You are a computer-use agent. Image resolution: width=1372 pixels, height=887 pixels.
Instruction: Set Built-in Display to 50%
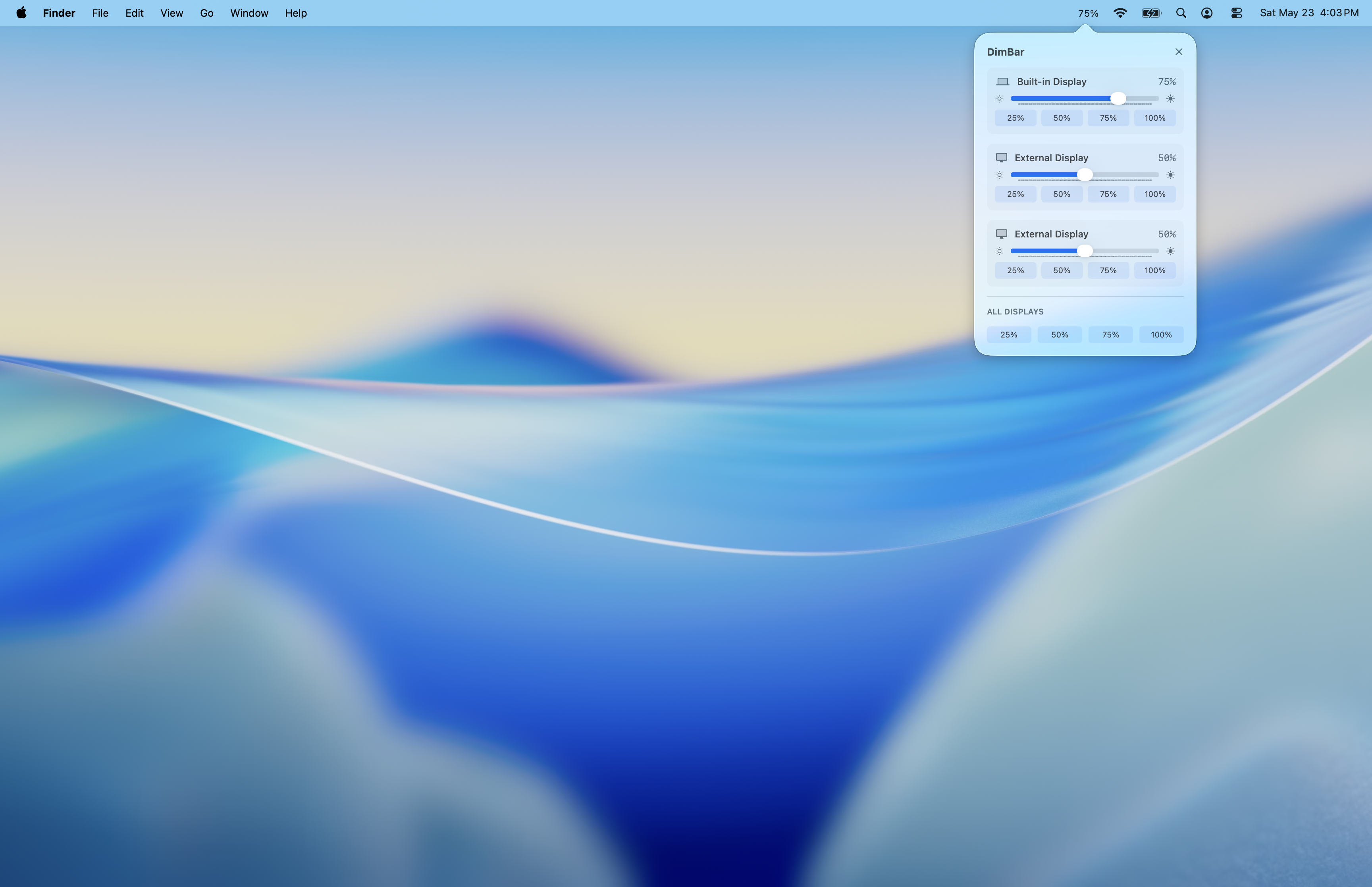click(1062, 118)
